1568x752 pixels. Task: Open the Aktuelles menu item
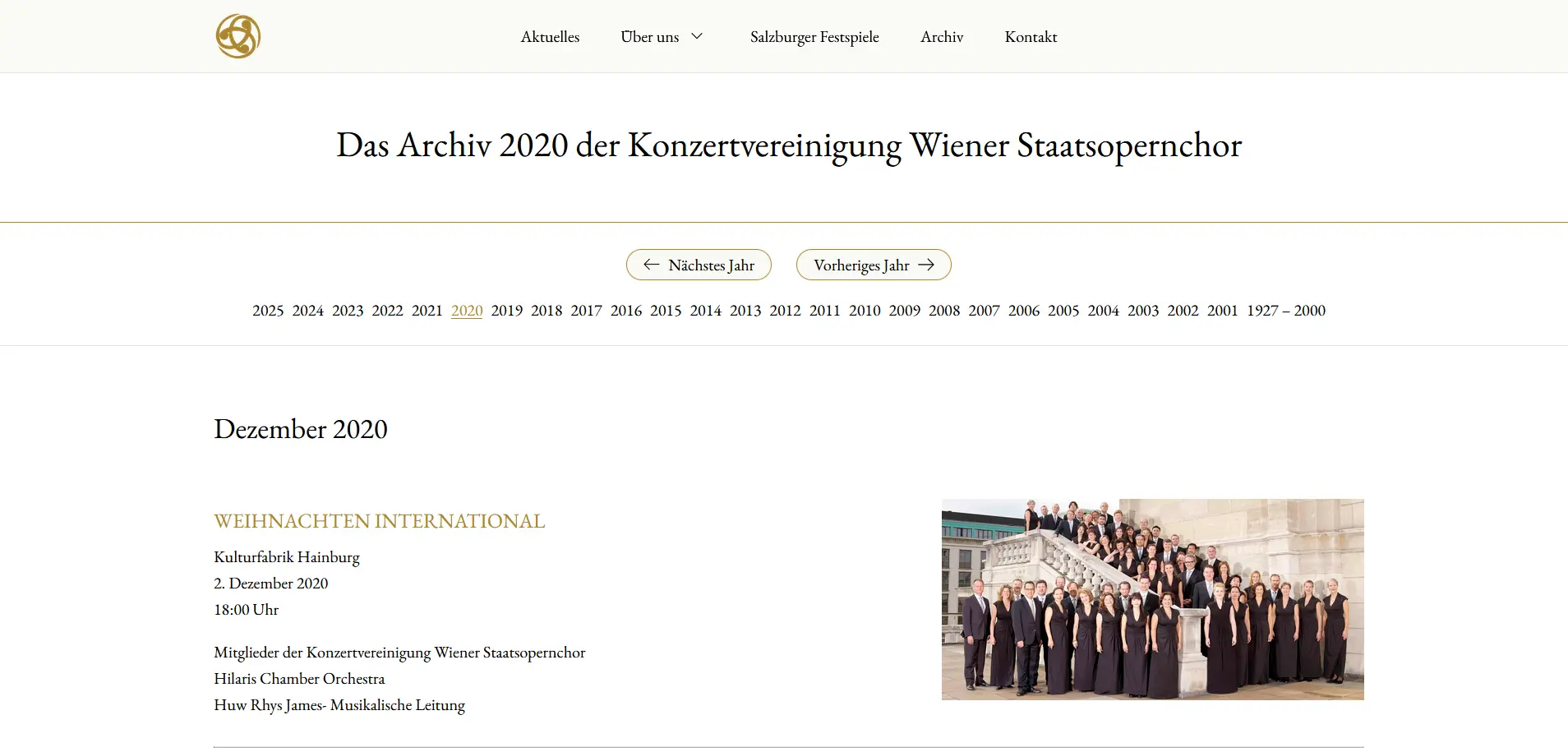tap(550, 36)
